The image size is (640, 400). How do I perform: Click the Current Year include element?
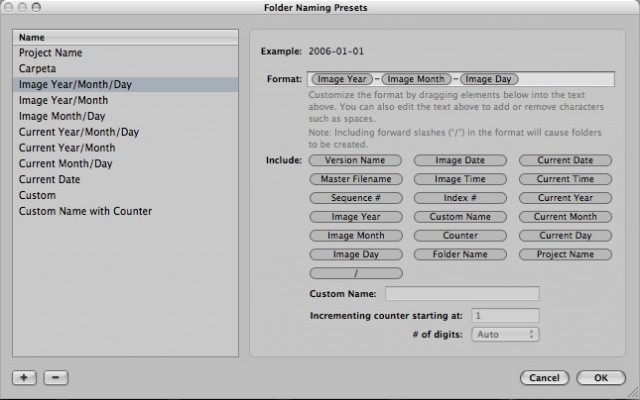click(565, 198)
